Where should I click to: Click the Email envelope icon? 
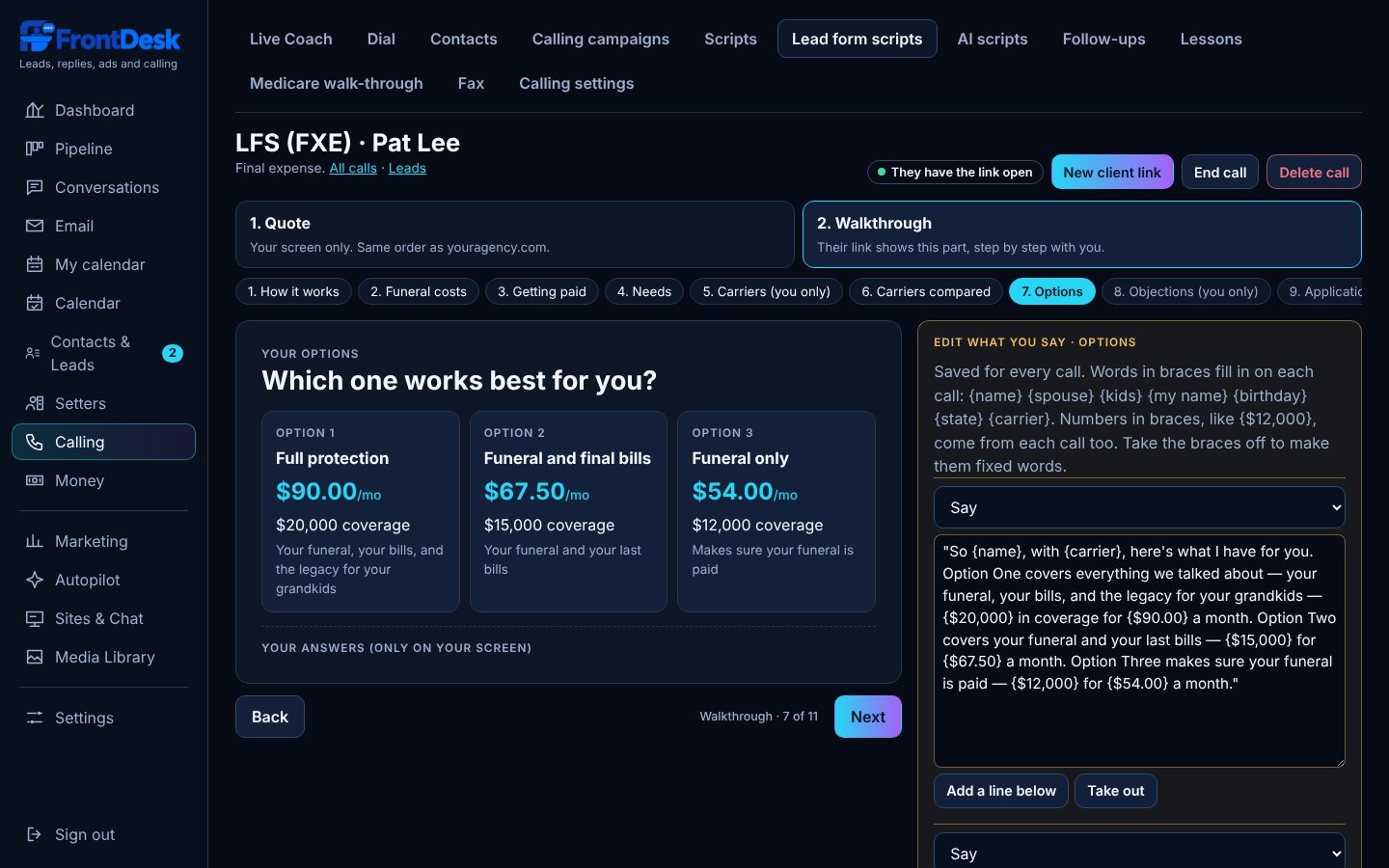[35, 226]
